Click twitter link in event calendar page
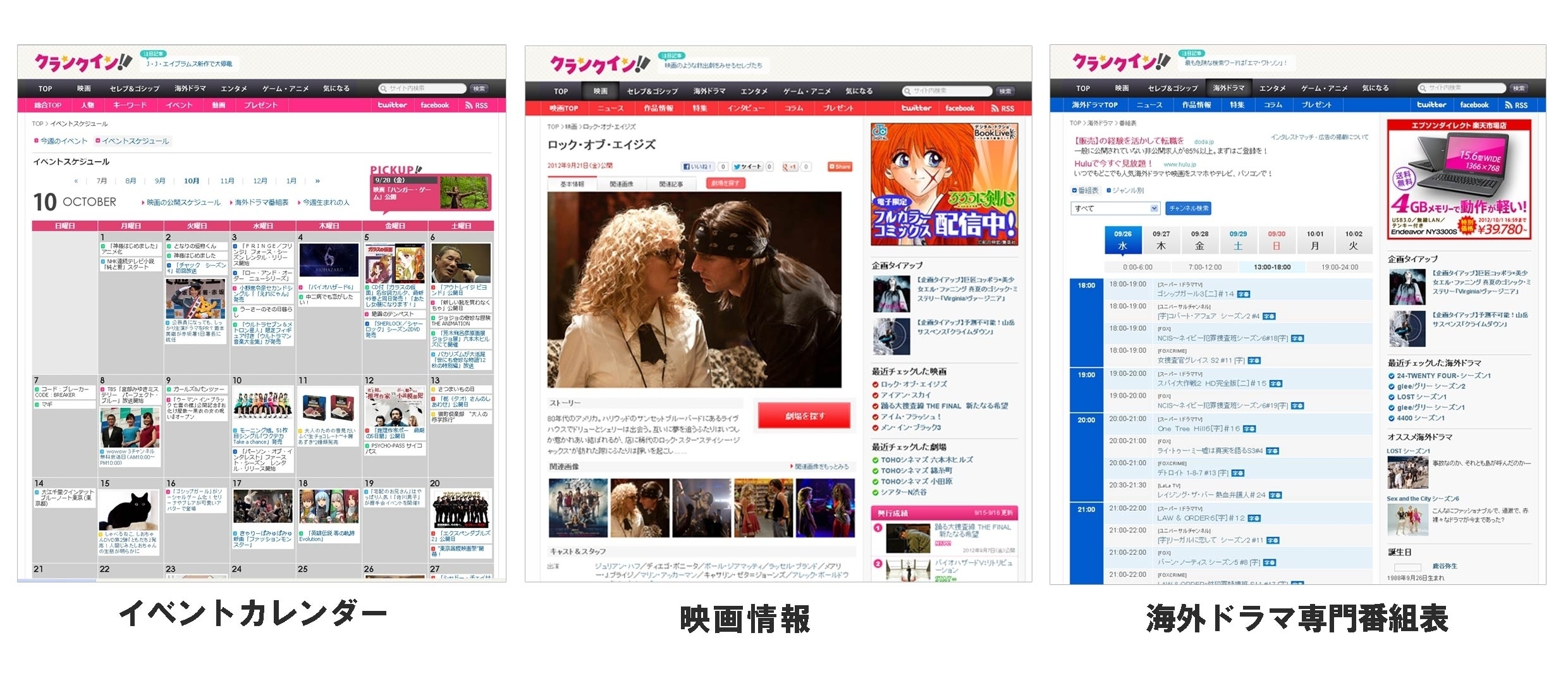 tap(393, 106)
